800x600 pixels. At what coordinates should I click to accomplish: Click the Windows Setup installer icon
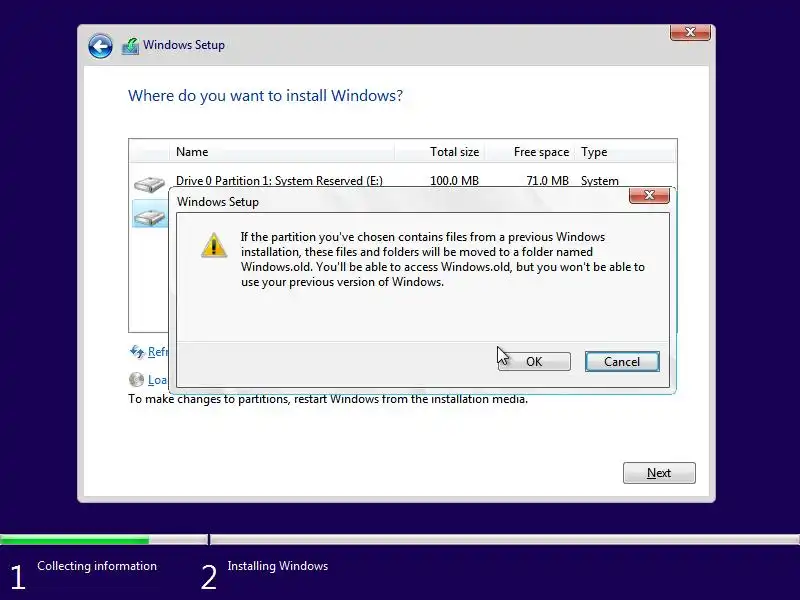tap(131, 46)
